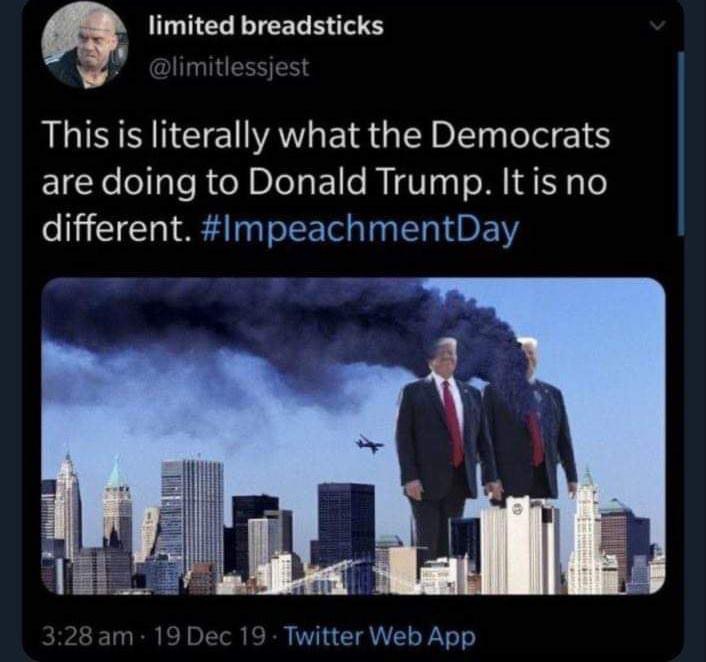Follow the #ImpeachmentDay hashtag link
The width and height of the screenshot is (706, 662).
click(358, 229)
